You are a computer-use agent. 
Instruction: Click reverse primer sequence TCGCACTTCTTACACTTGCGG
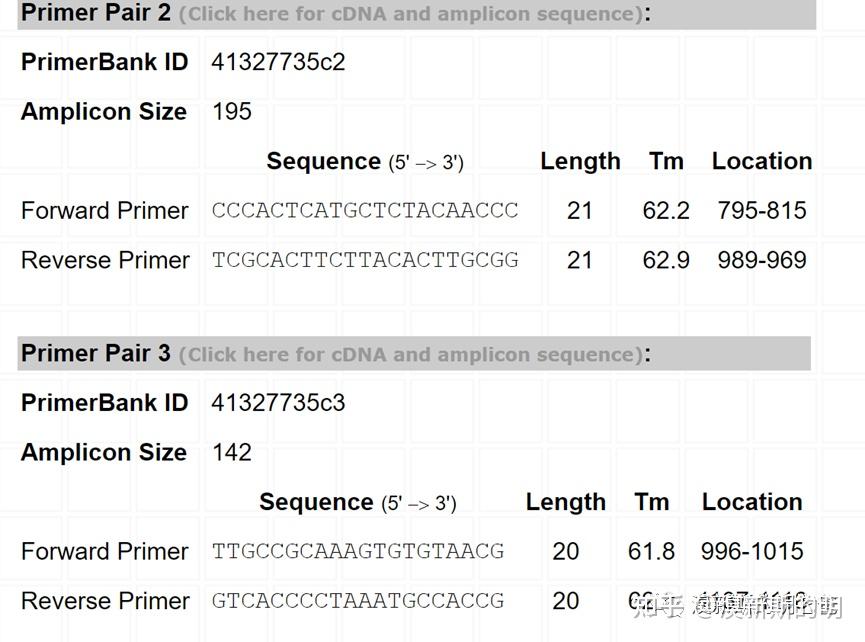click(x=365, y=260)
